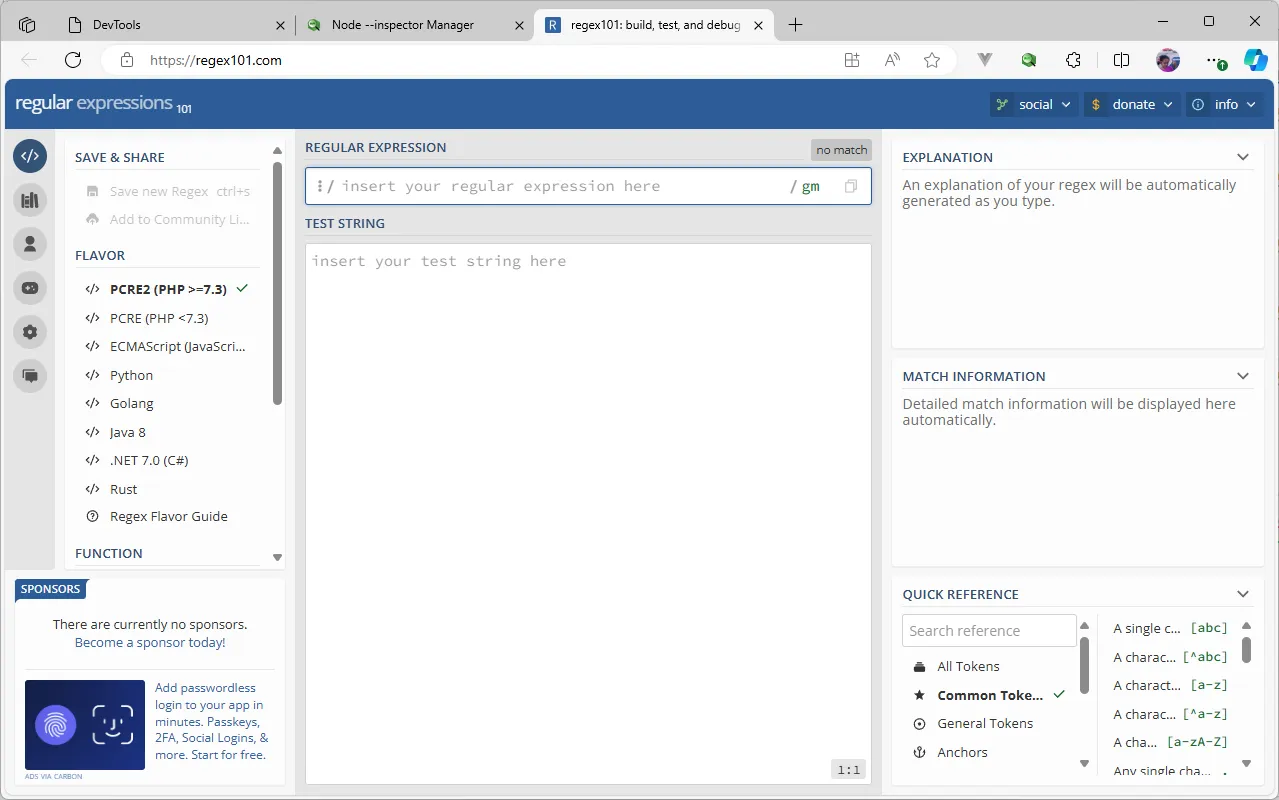Click Become a sponsor today link
1279x800 pixels.
(150, 642)
